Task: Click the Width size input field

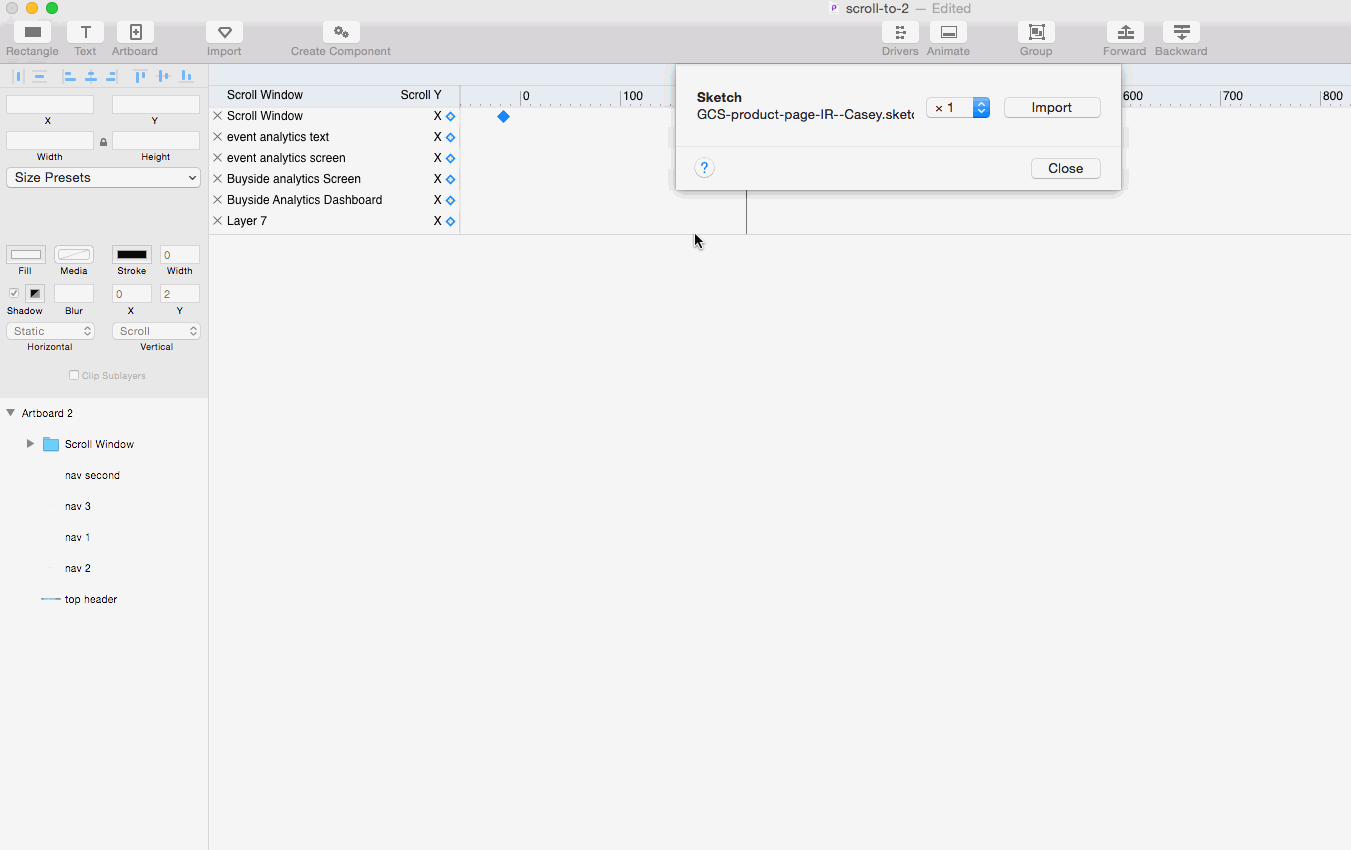Action: coord(50,141)
